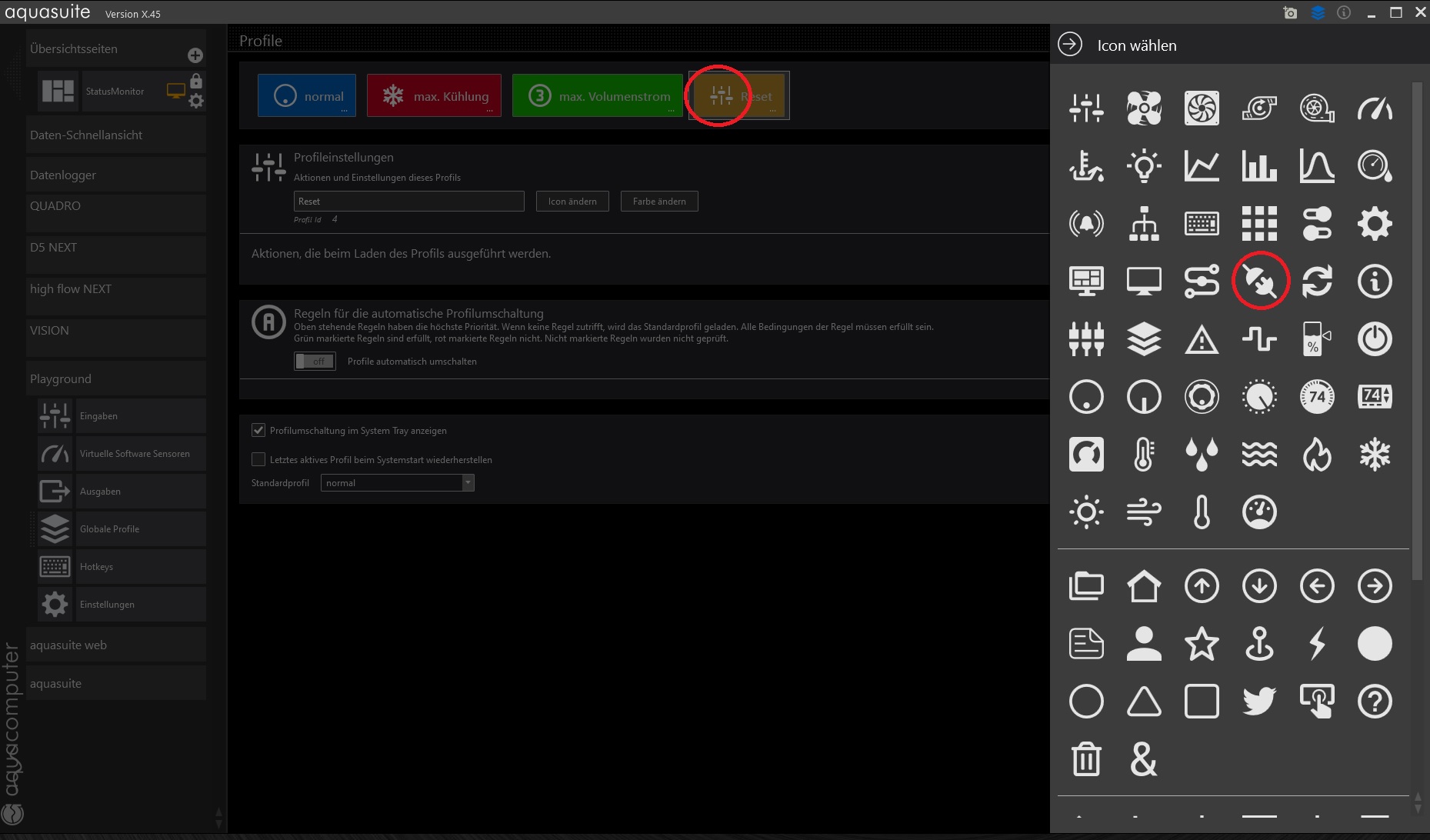The width and height of the screenshot is (1430, 840).
Task: Click the Icon ändern button
Action: click(x=572, y=202)
